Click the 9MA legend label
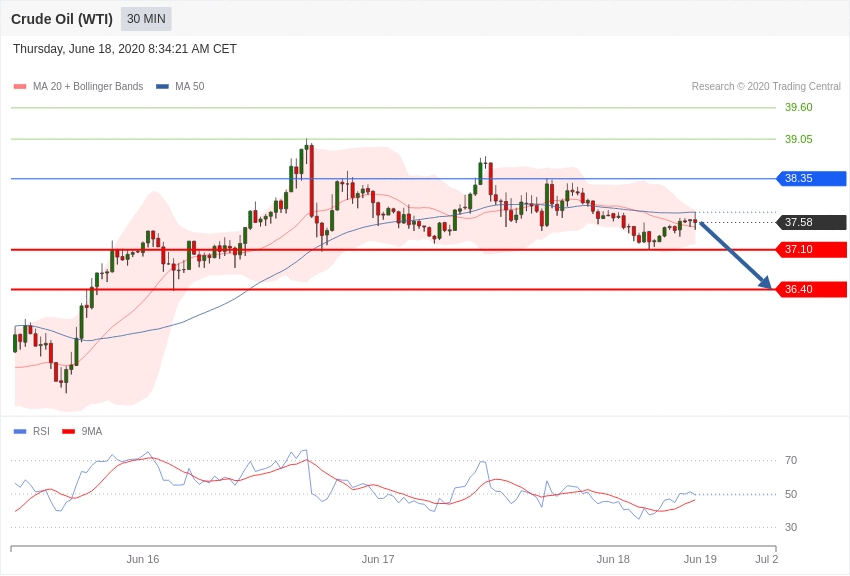 coord(92,431)
